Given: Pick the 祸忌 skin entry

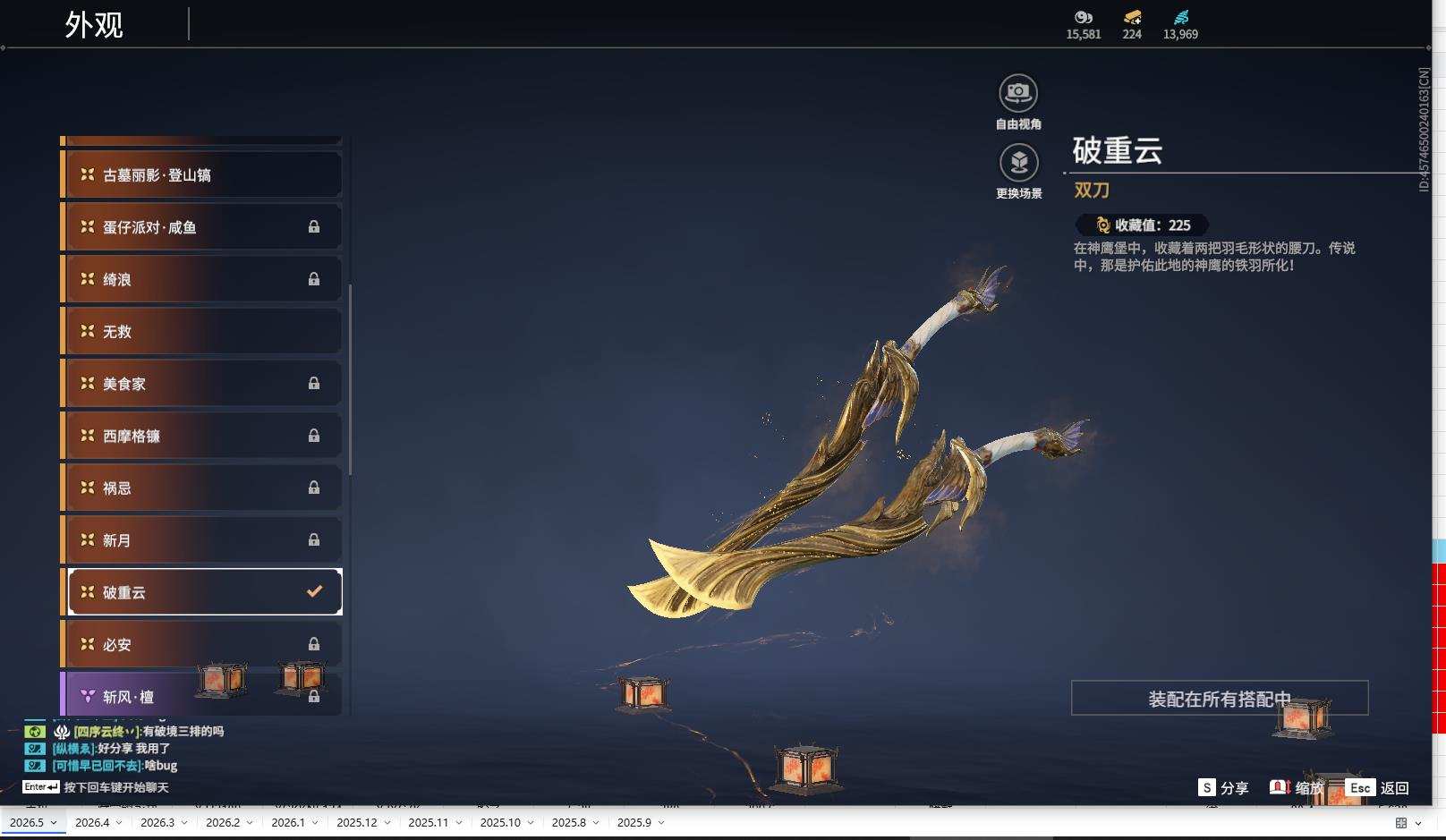Looking at the screenshot, I should 201,488.
